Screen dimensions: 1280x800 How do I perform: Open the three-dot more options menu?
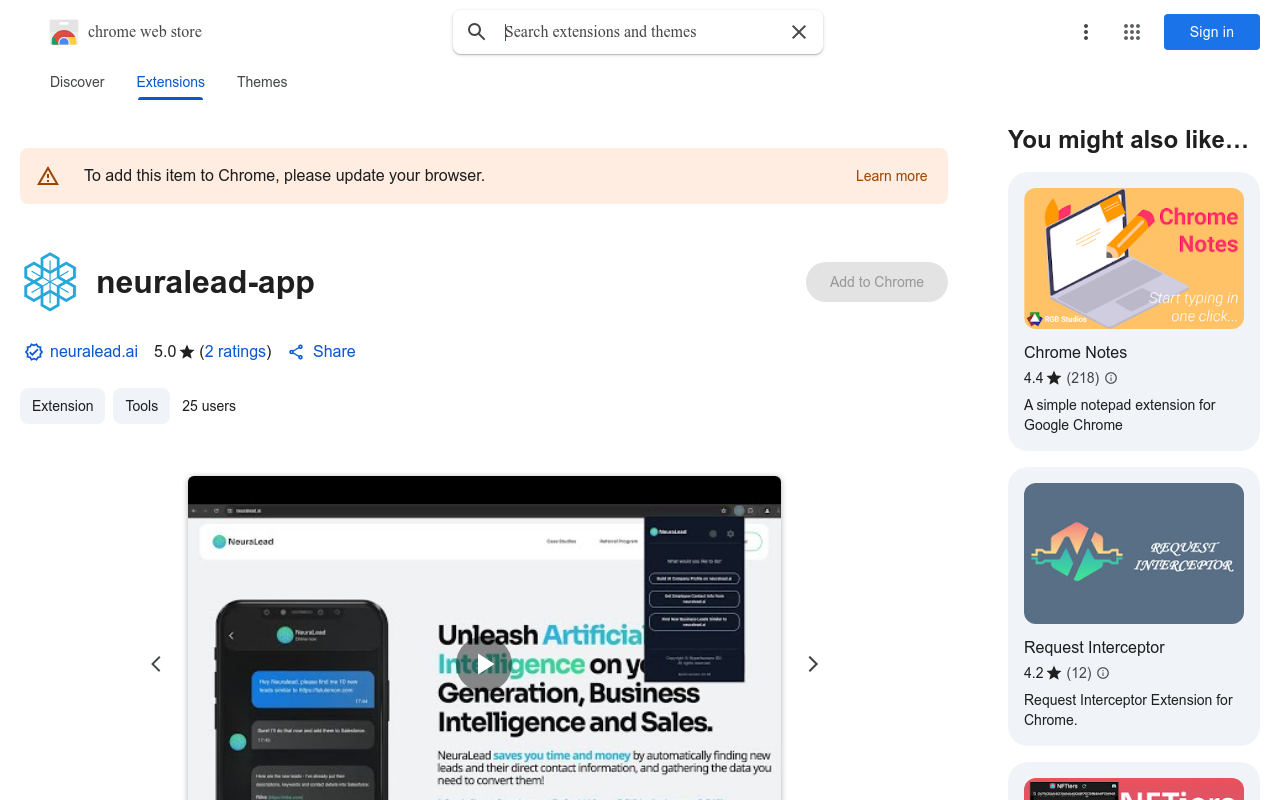[x=1085, y=32]
